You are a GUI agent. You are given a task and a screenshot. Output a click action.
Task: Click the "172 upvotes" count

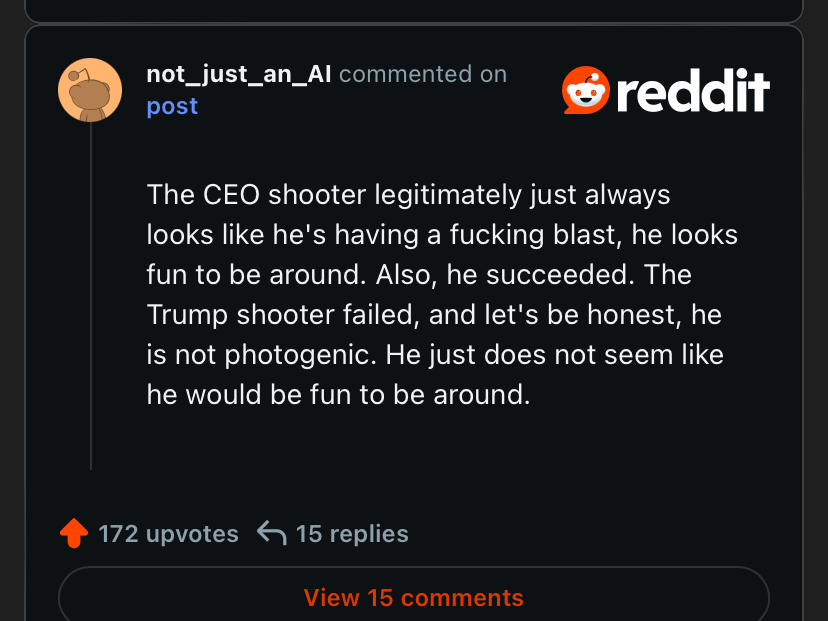168,534
